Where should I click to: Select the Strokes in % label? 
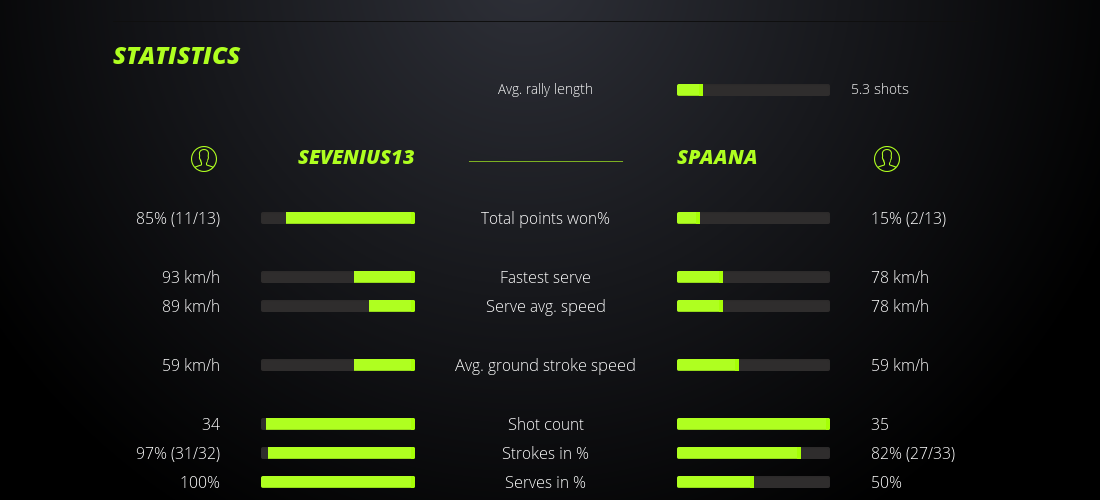(545, 453)
